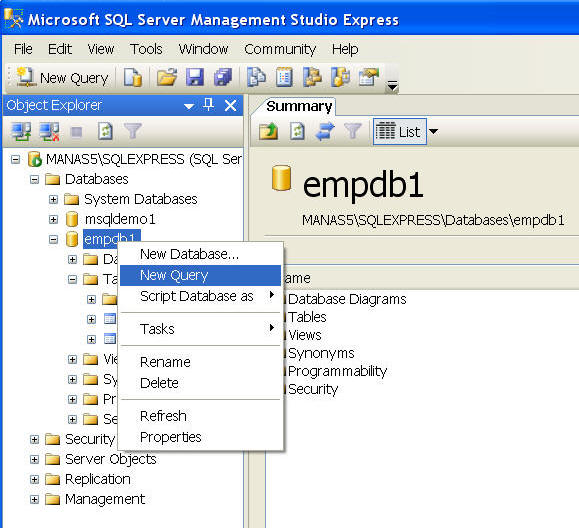Expand the Replication folder node
Viewport: 579px width, 528px height.
[34, 479]
